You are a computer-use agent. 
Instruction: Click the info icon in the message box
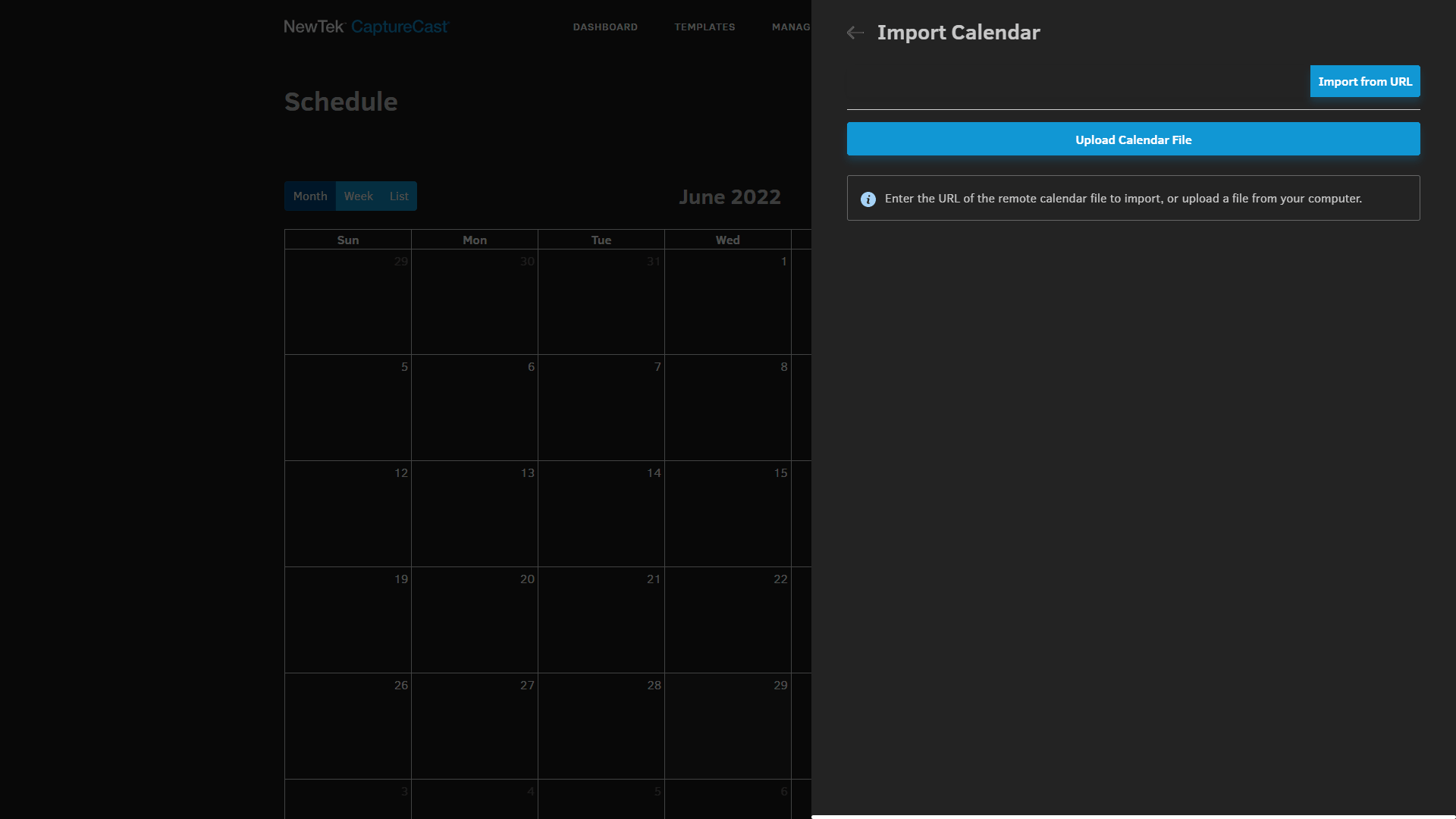[868, 199]
